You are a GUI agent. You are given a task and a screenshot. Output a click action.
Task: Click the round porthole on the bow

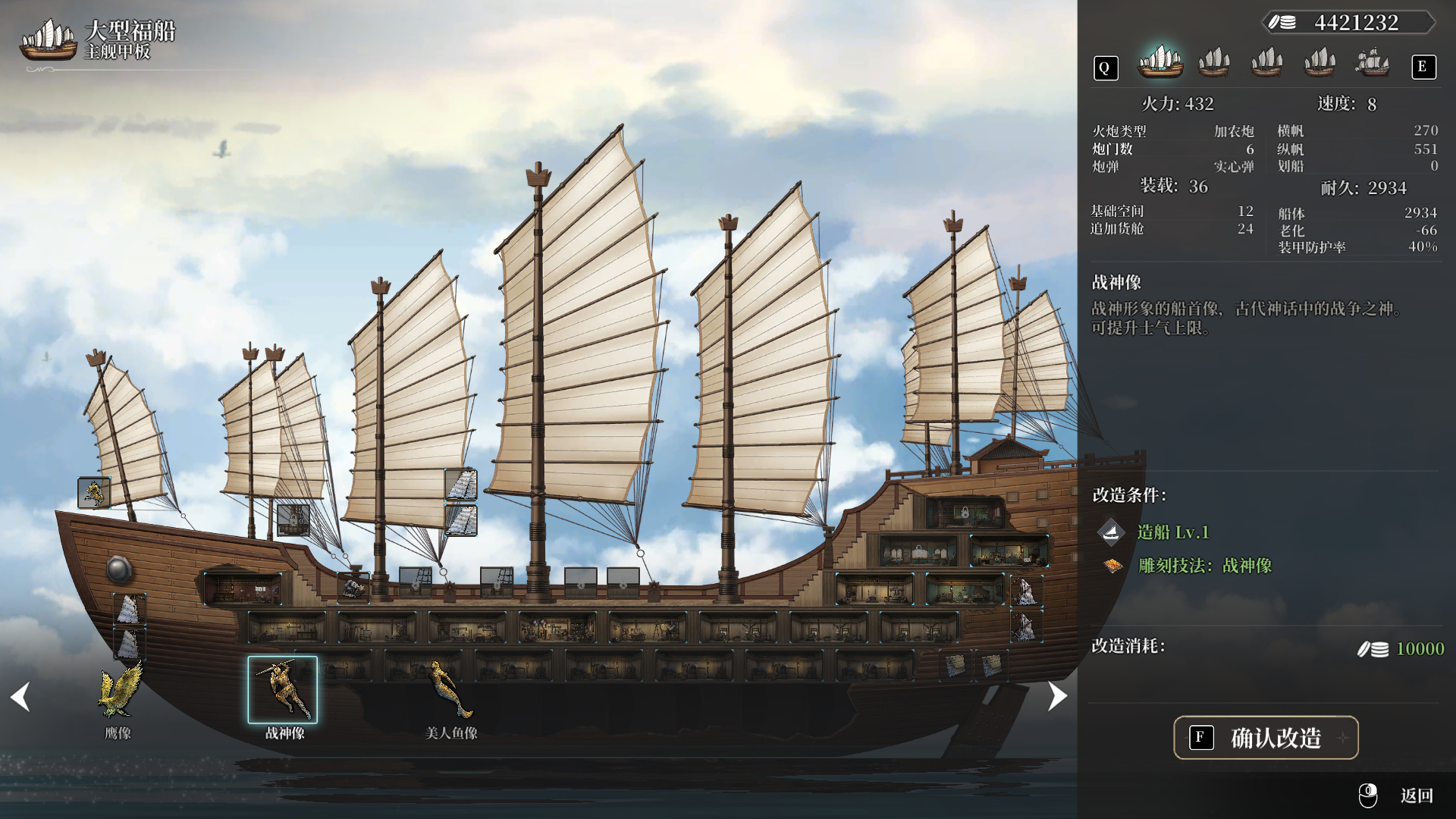(119, 568)
